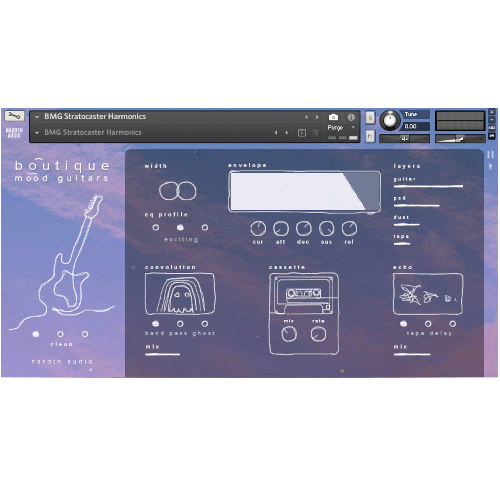Click the previous snapshot arrow, second row
Screen dimensions: 500x500
[x=276, y=133]
